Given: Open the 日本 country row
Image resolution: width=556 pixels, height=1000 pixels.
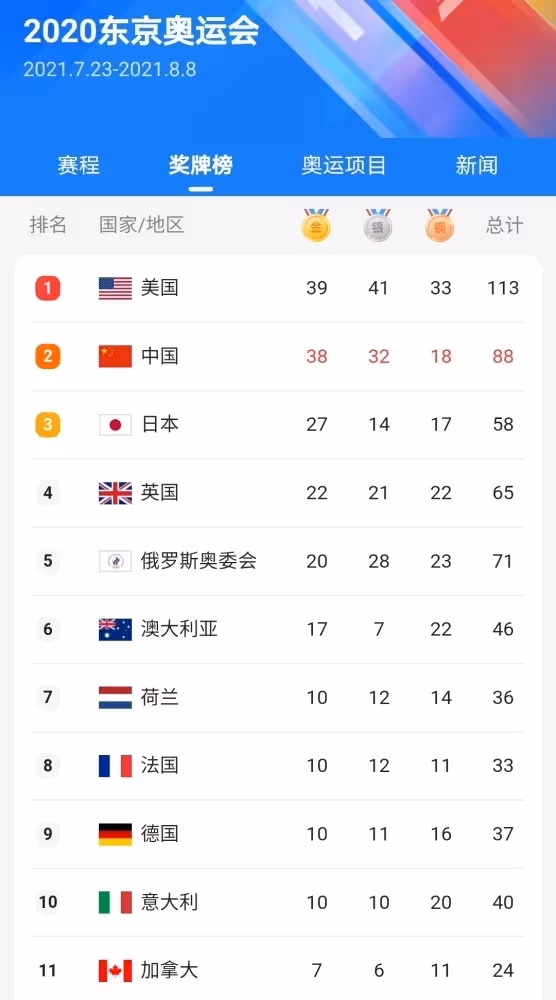Looking at the screenshot, I should (278, 425).
